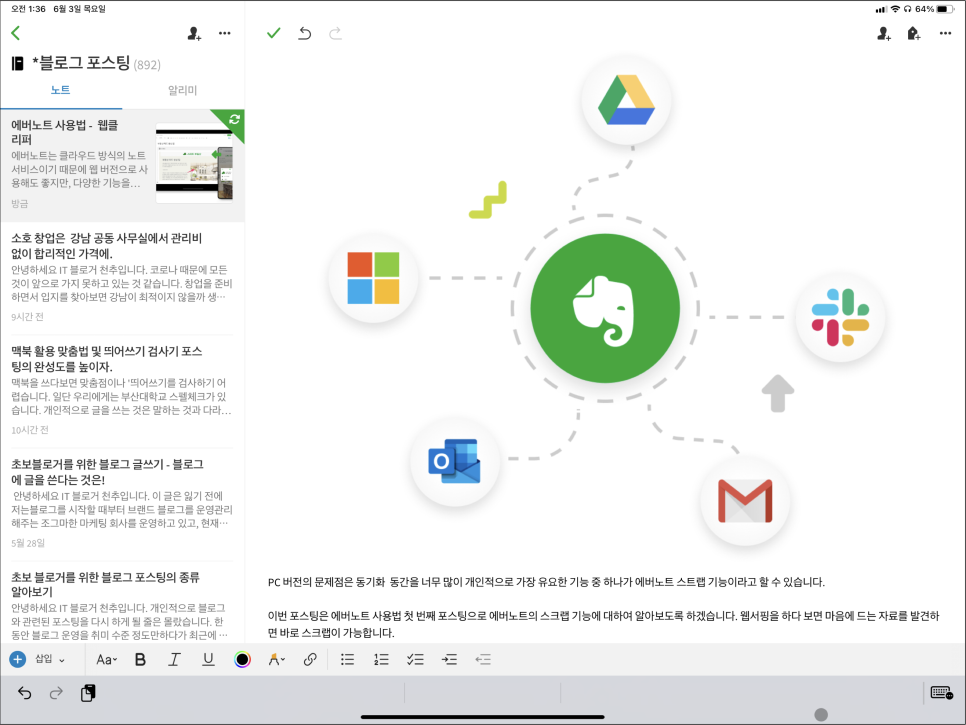Insert a hyperlink
The width and height of the screenshot is (966, 725).
(310, 660)
